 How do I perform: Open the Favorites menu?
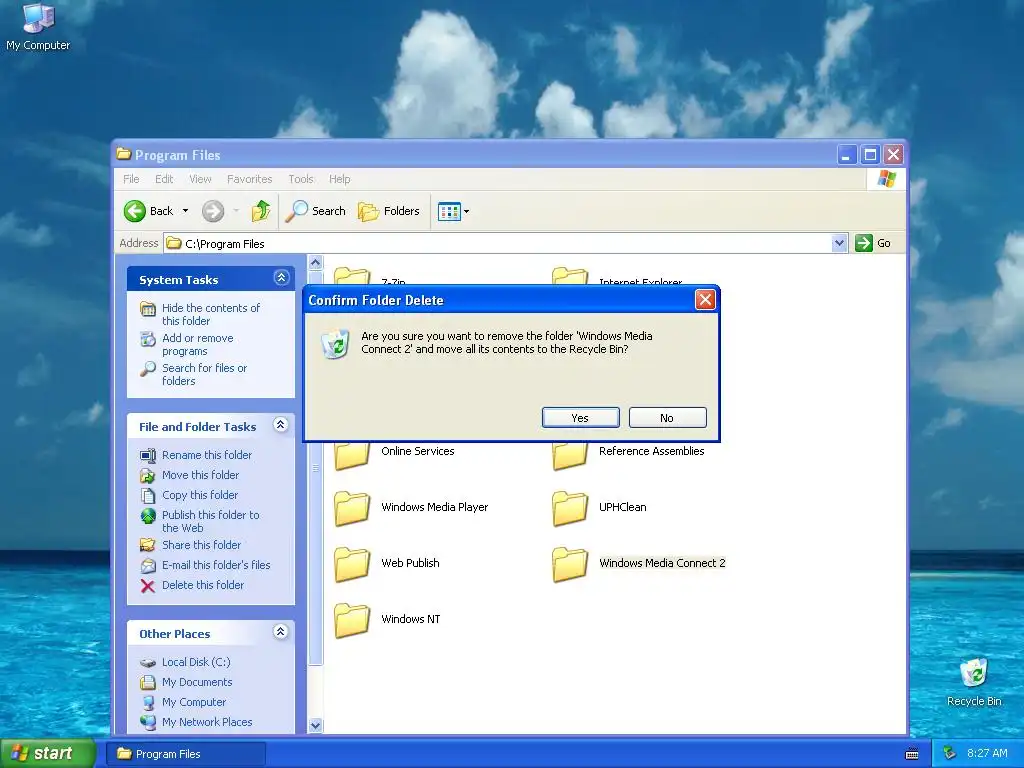249,179
